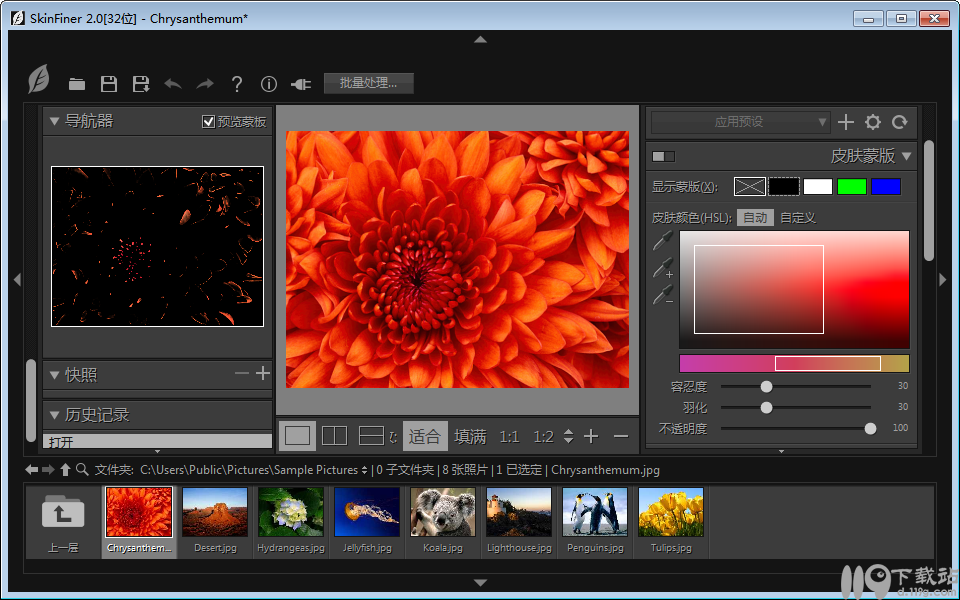The width and height of the screenshot is (960, 600).
Task: Collapse the left panel with side arrow
Action: 17,280
